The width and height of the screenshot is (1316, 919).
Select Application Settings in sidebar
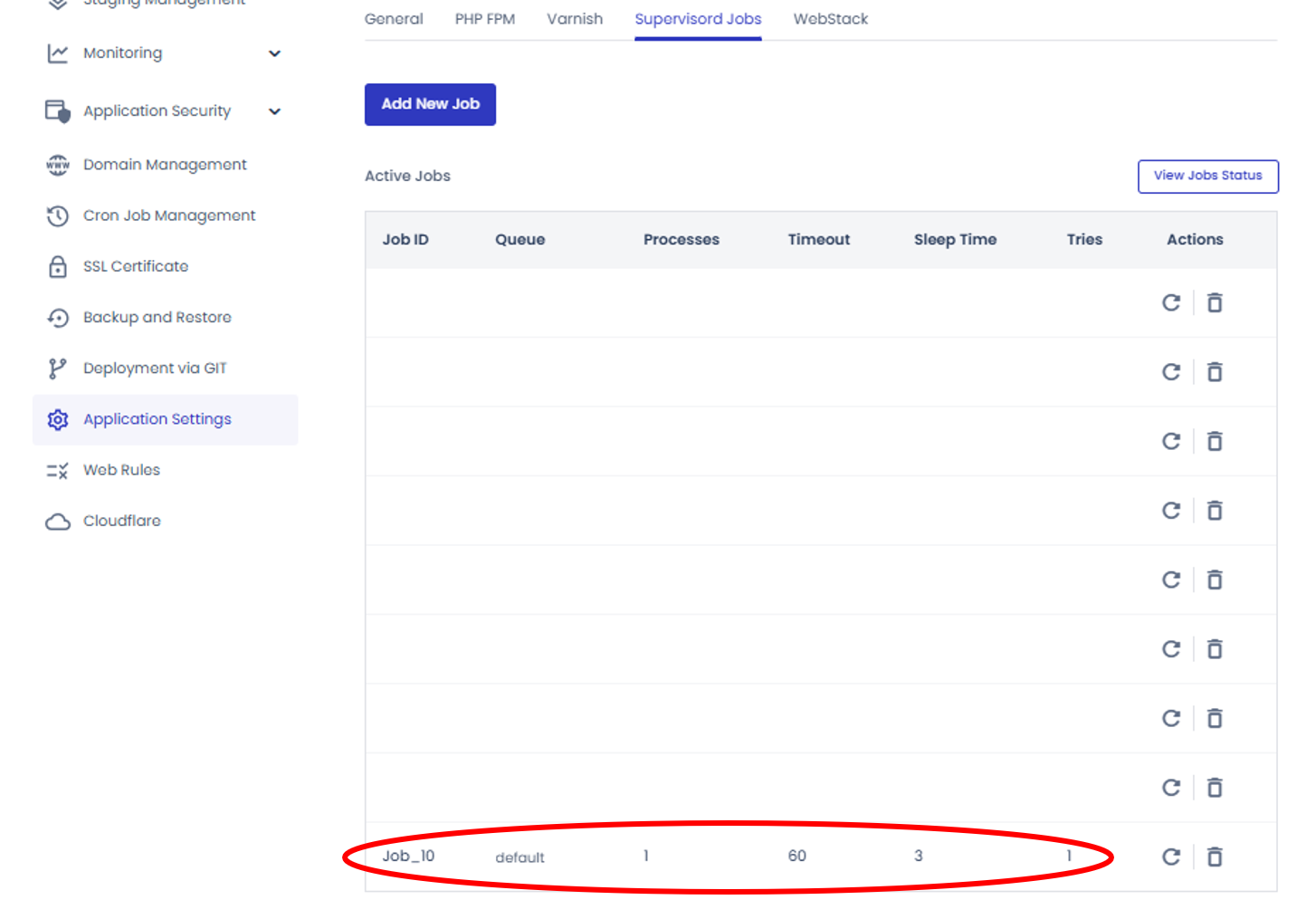(157, 419)
